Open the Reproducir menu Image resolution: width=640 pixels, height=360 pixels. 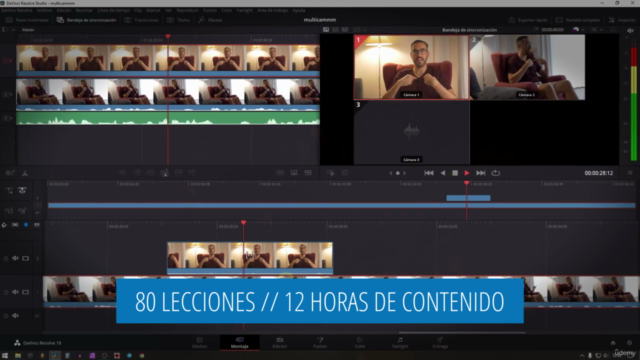(x=187, y=10)
